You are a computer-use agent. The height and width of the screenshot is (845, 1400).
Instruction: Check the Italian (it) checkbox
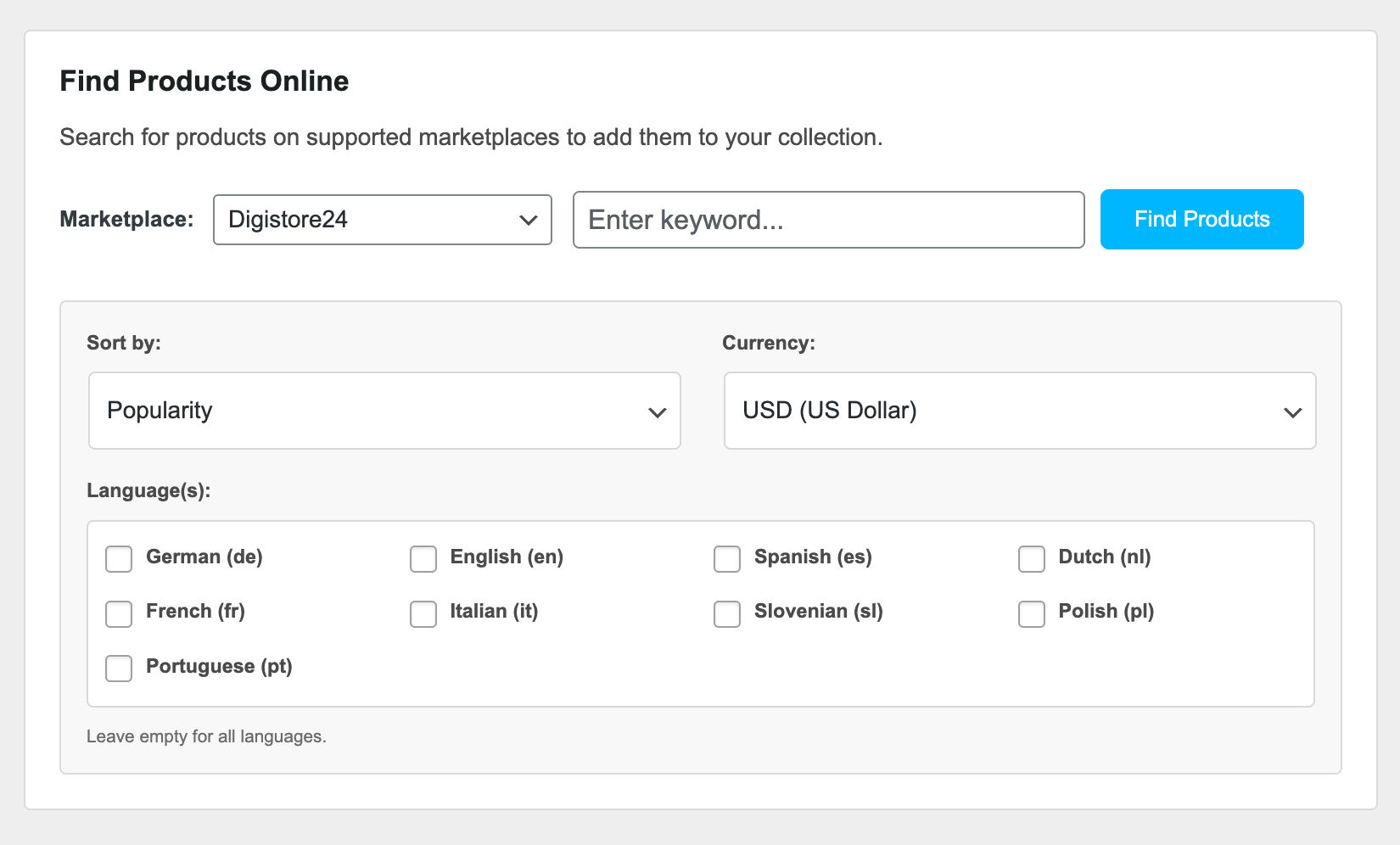pos(423,613)
